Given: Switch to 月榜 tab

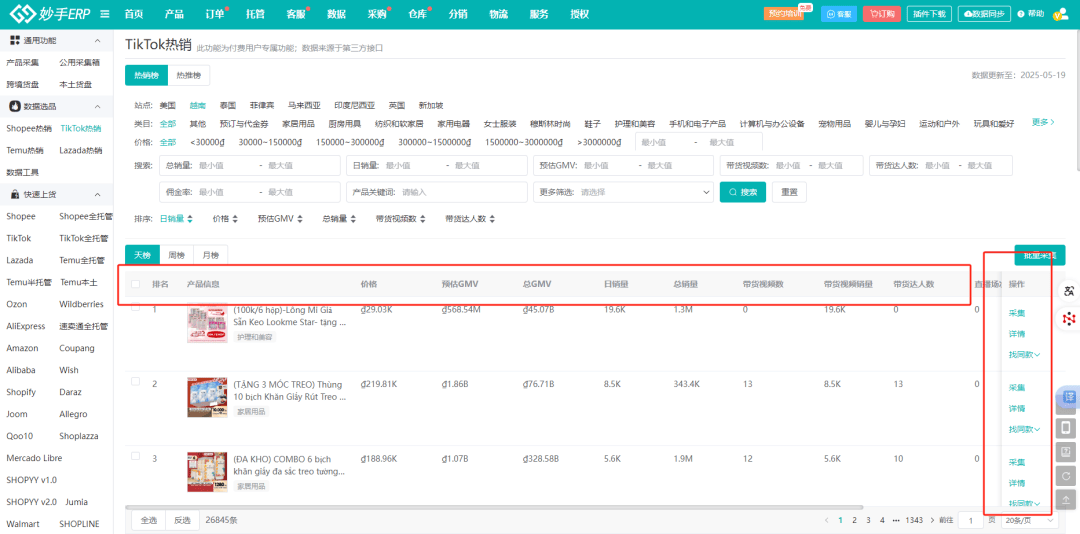Looking at the screenshot, I should [x=210, y=256].
